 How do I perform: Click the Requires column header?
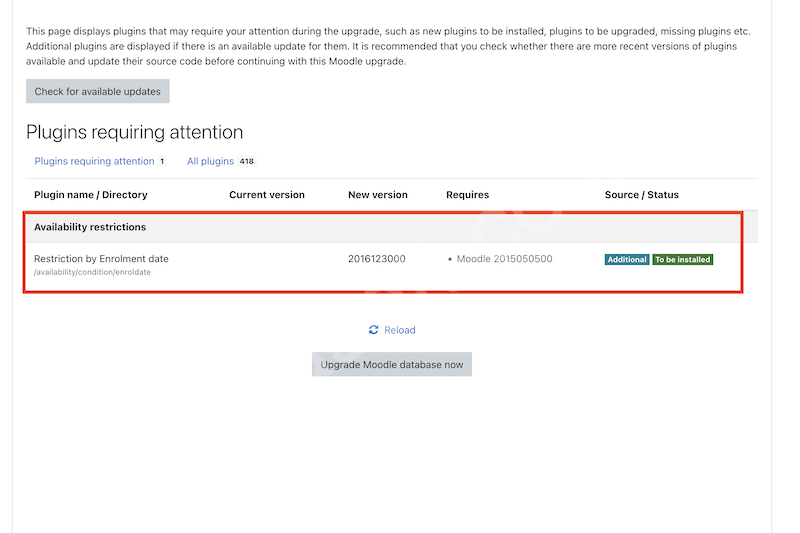coord(467,195)
